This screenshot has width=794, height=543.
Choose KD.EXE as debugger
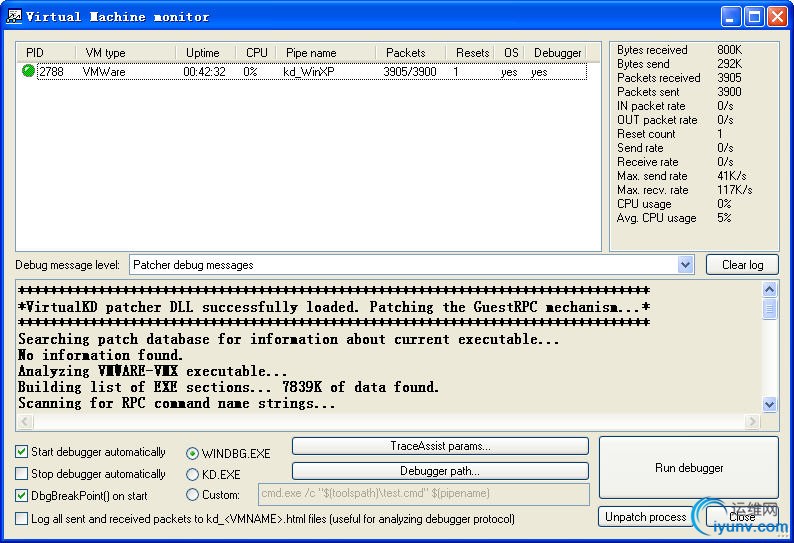click(x=193, y=475)
